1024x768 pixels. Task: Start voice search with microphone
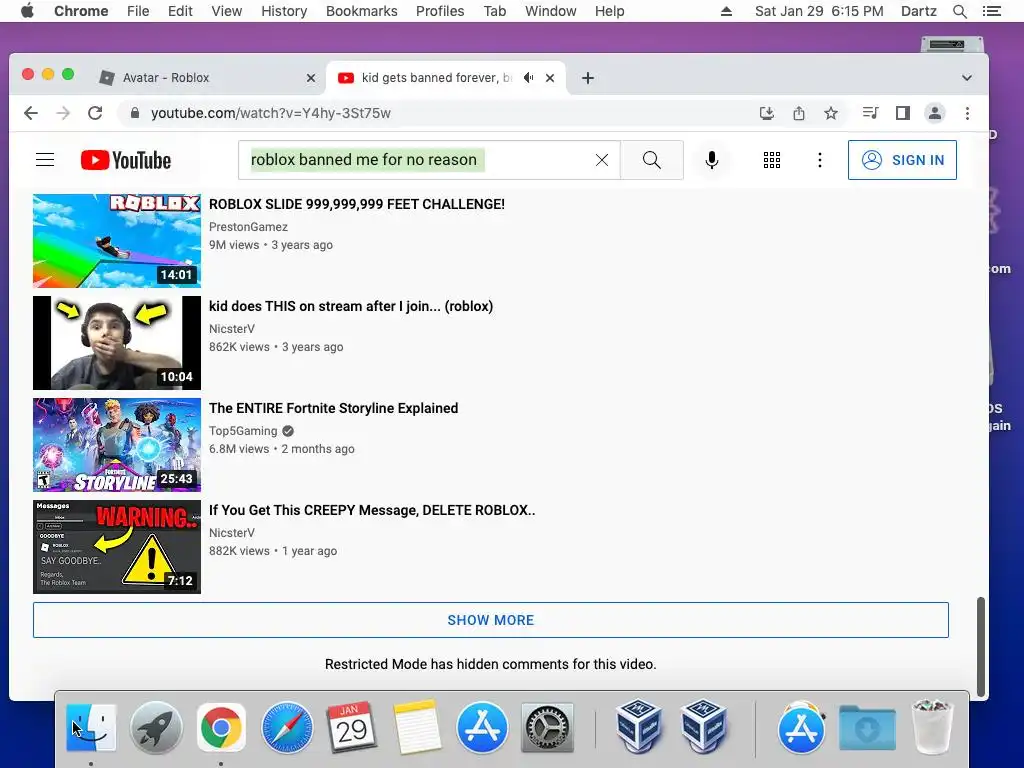(x=712, y=160)
